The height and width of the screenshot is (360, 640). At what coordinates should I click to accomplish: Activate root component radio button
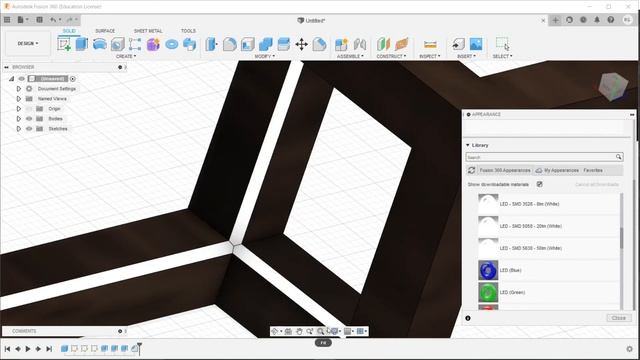click(x=73, y=79)
